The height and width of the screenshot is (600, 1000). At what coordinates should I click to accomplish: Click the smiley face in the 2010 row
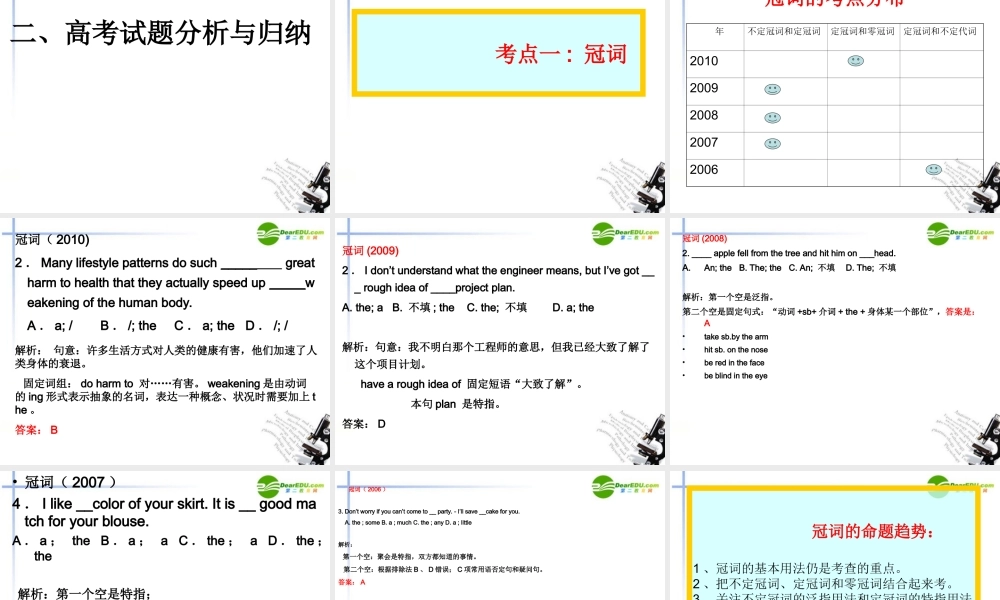855,61
